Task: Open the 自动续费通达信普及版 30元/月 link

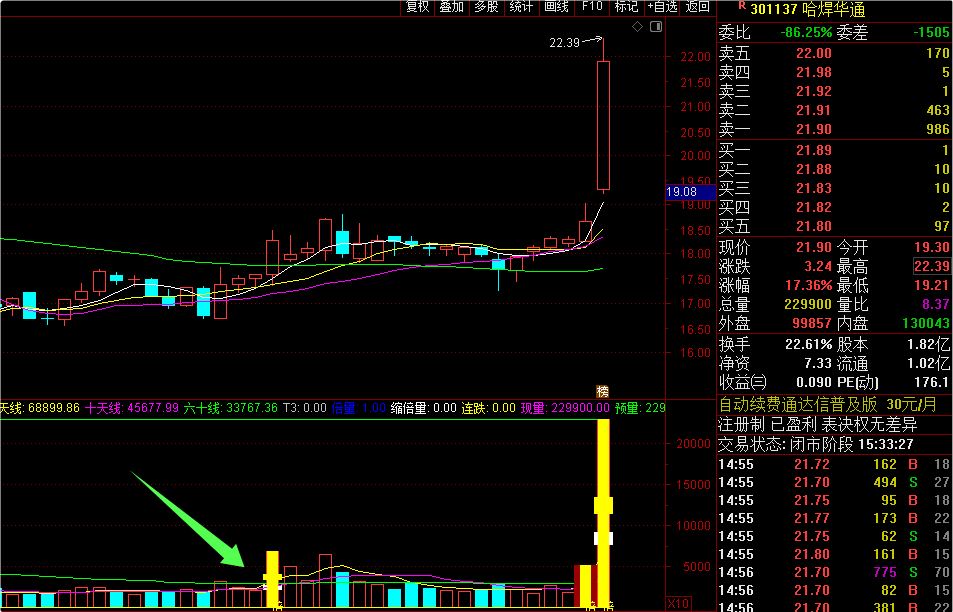Action: click(x=828, y=405)
